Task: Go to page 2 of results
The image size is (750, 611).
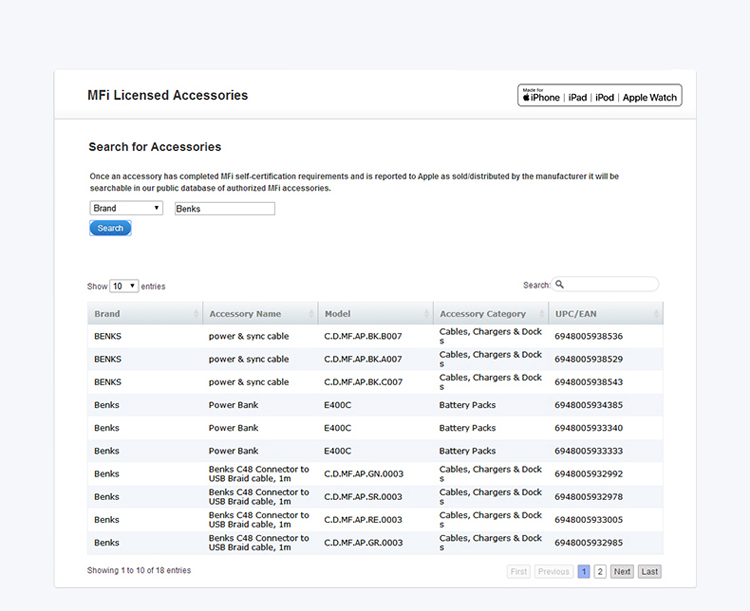Action: [600, 571]
